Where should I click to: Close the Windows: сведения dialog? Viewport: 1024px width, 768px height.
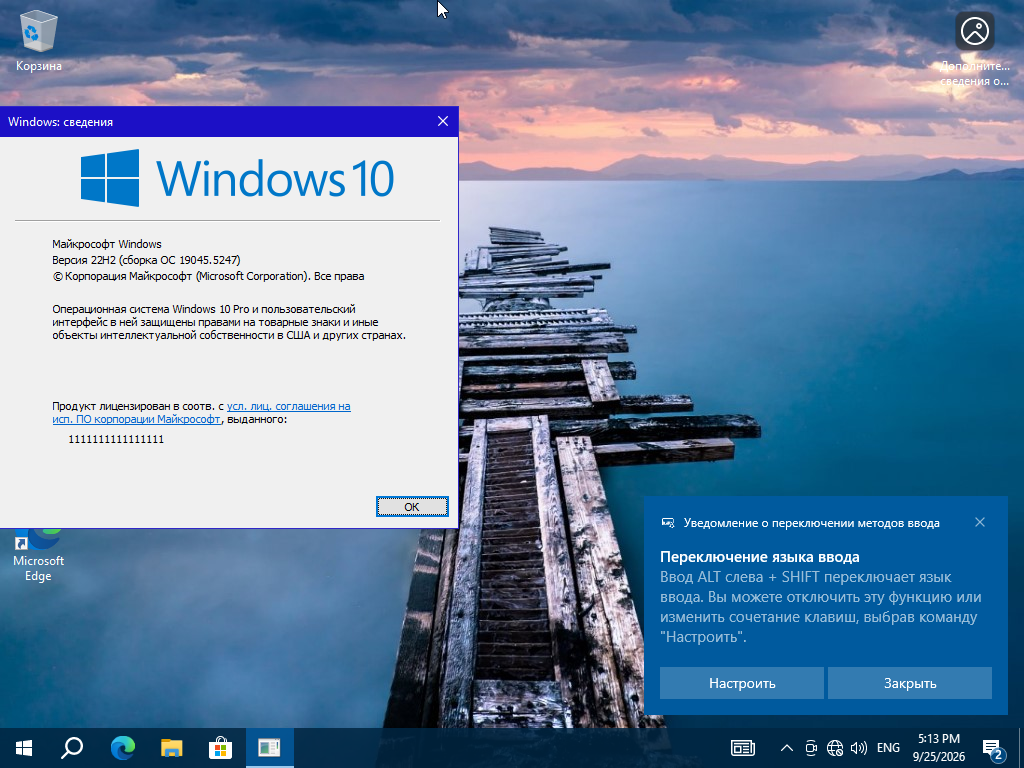[x=443, y=121]
